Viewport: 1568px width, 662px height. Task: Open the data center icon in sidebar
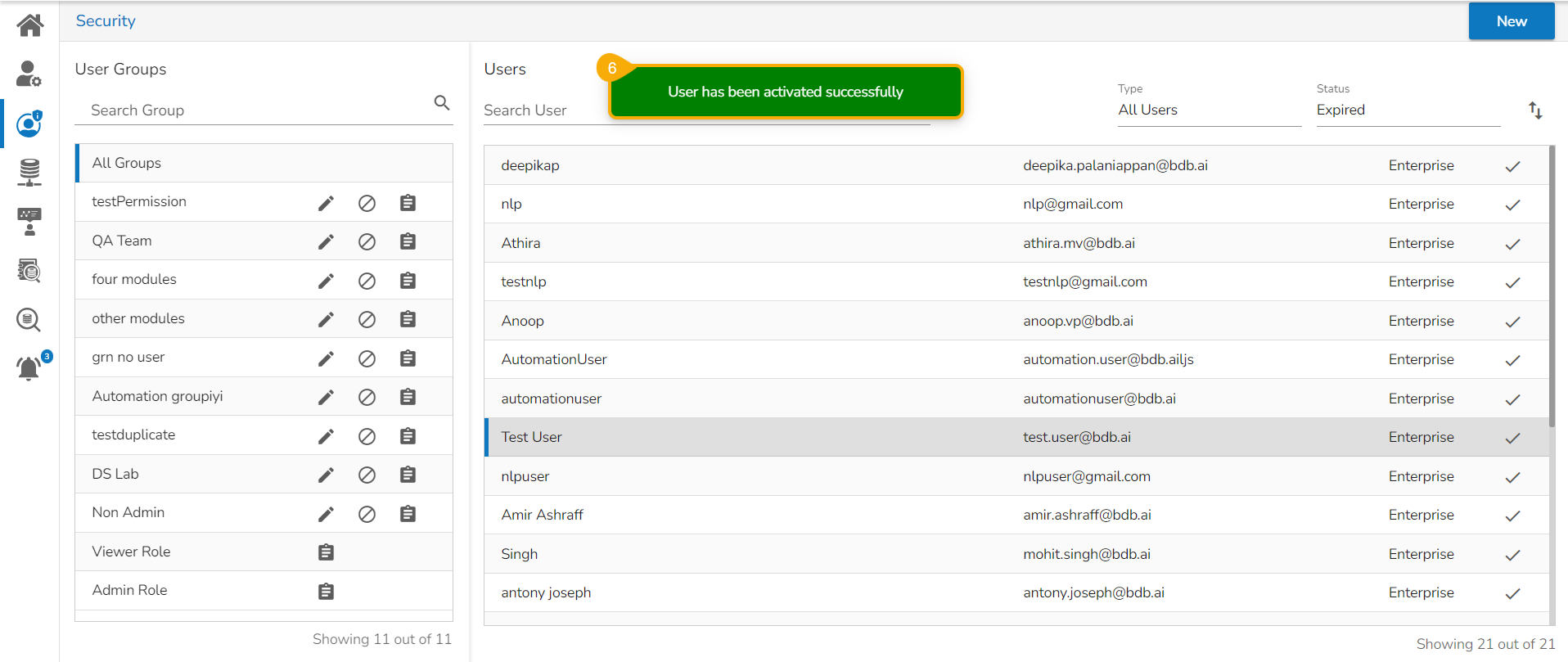pyautogui.click(x=29, y=172)
